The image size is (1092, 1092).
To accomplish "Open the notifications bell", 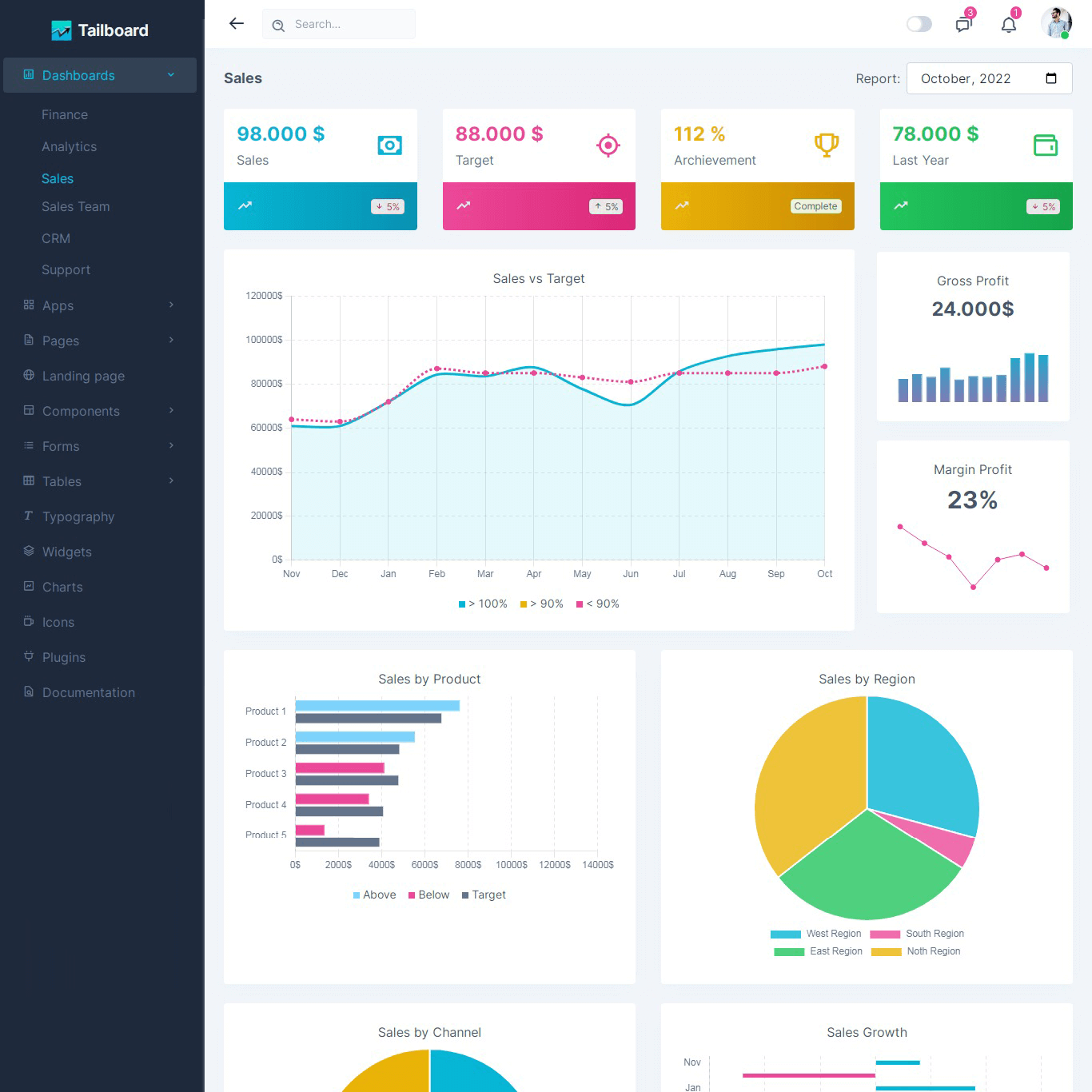I will point(1009,24).
